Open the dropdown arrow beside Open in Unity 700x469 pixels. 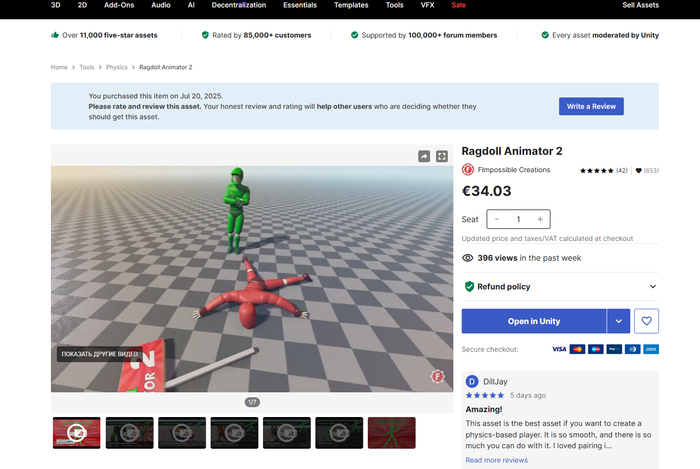619,321
